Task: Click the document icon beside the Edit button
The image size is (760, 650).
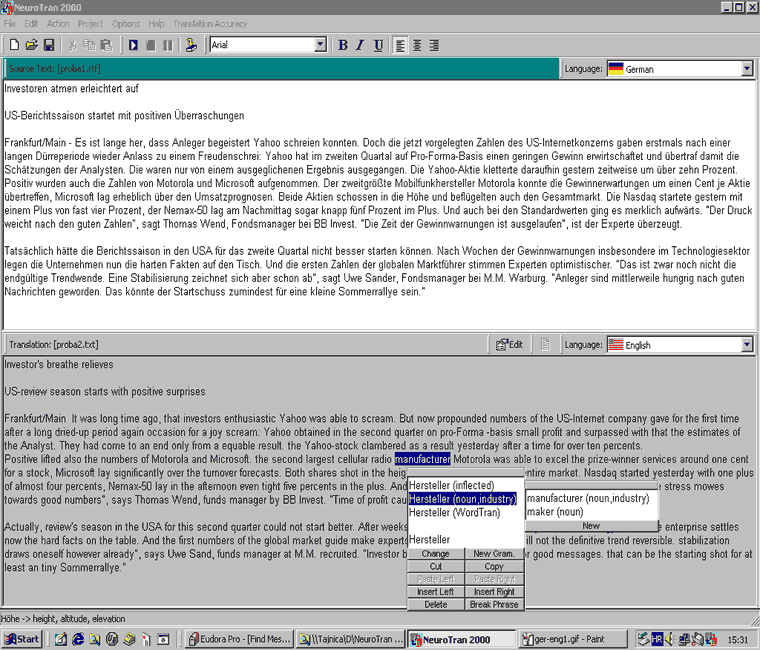Action: pyautogui.click(x=545, y=345)
